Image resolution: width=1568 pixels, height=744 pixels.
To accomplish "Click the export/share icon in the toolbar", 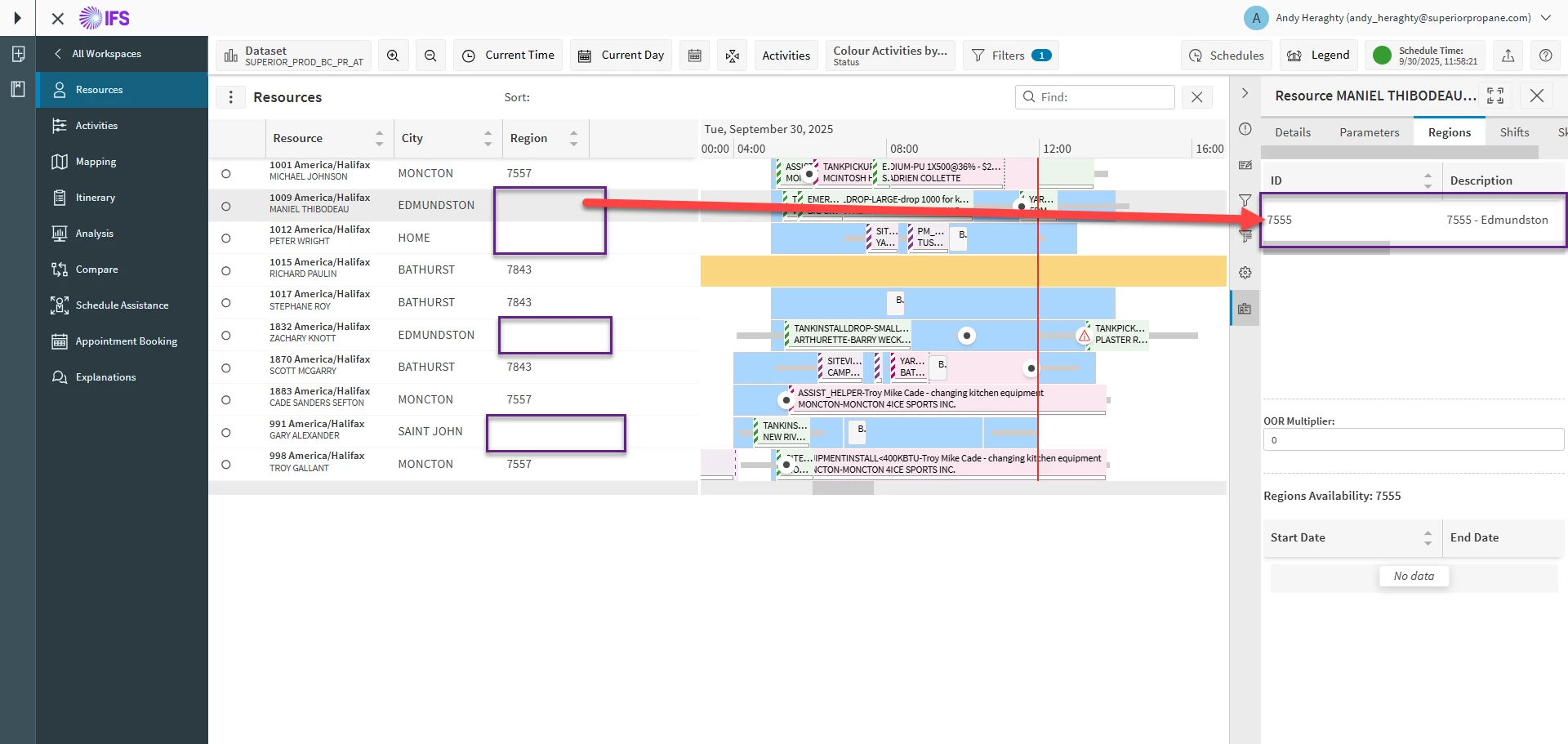I will (1508, 56).
